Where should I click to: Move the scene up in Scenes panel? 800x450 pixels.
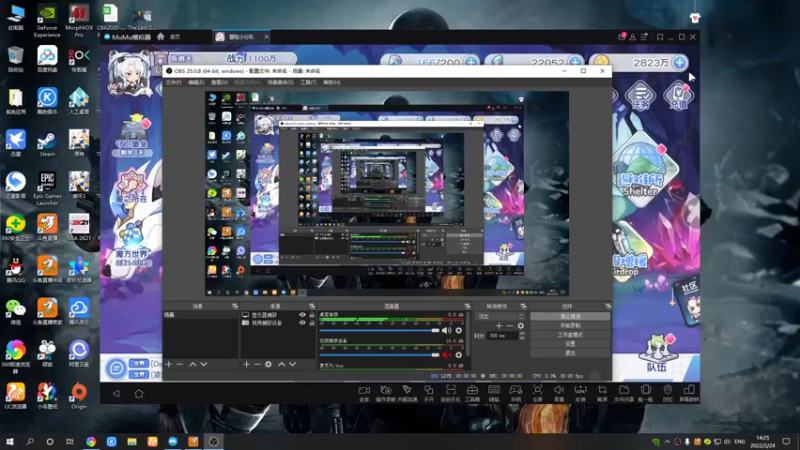tap(192, 364)
